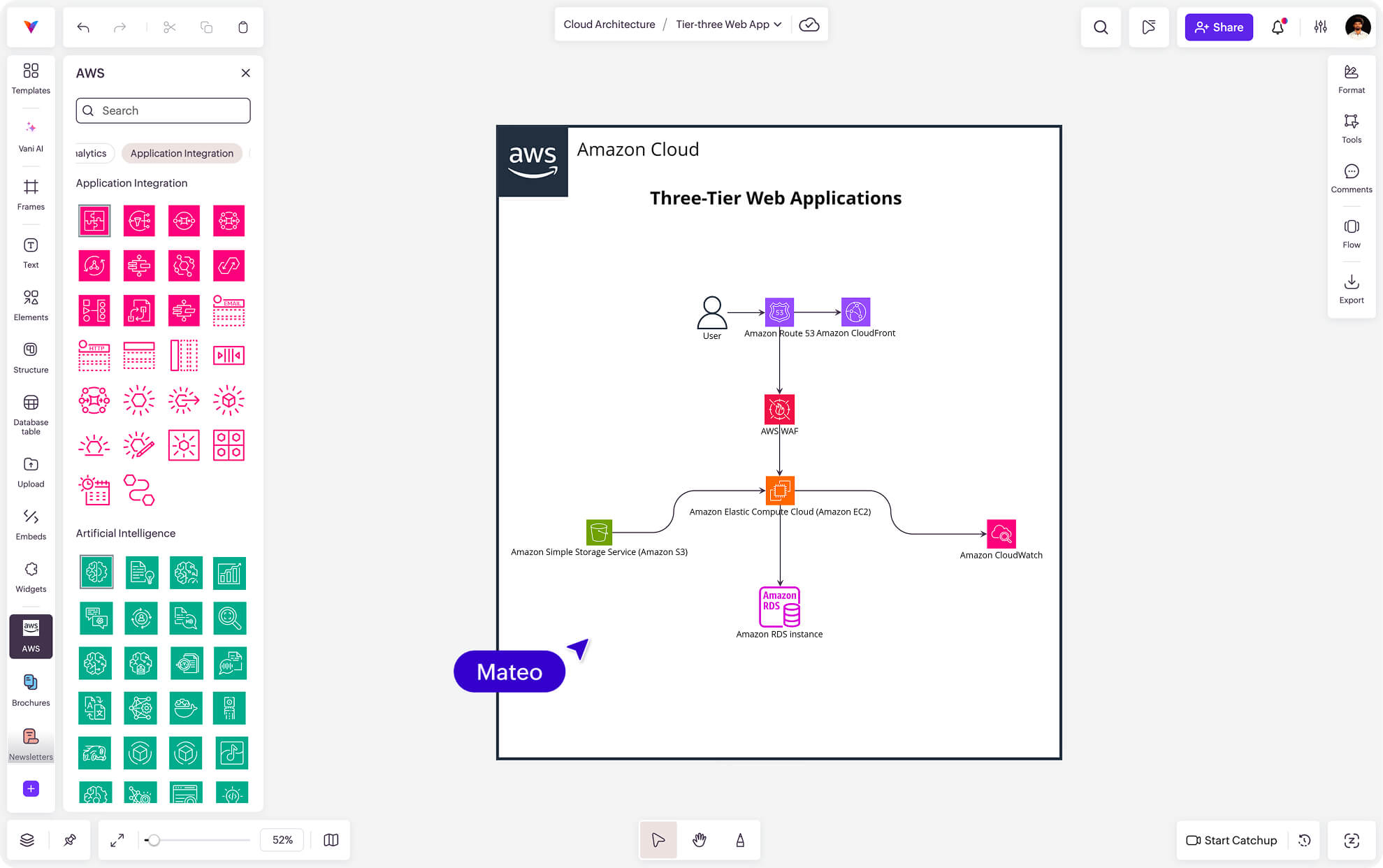Check the cloud save status
Viewport: 1383px width, 868px height.
pos(809,24)
